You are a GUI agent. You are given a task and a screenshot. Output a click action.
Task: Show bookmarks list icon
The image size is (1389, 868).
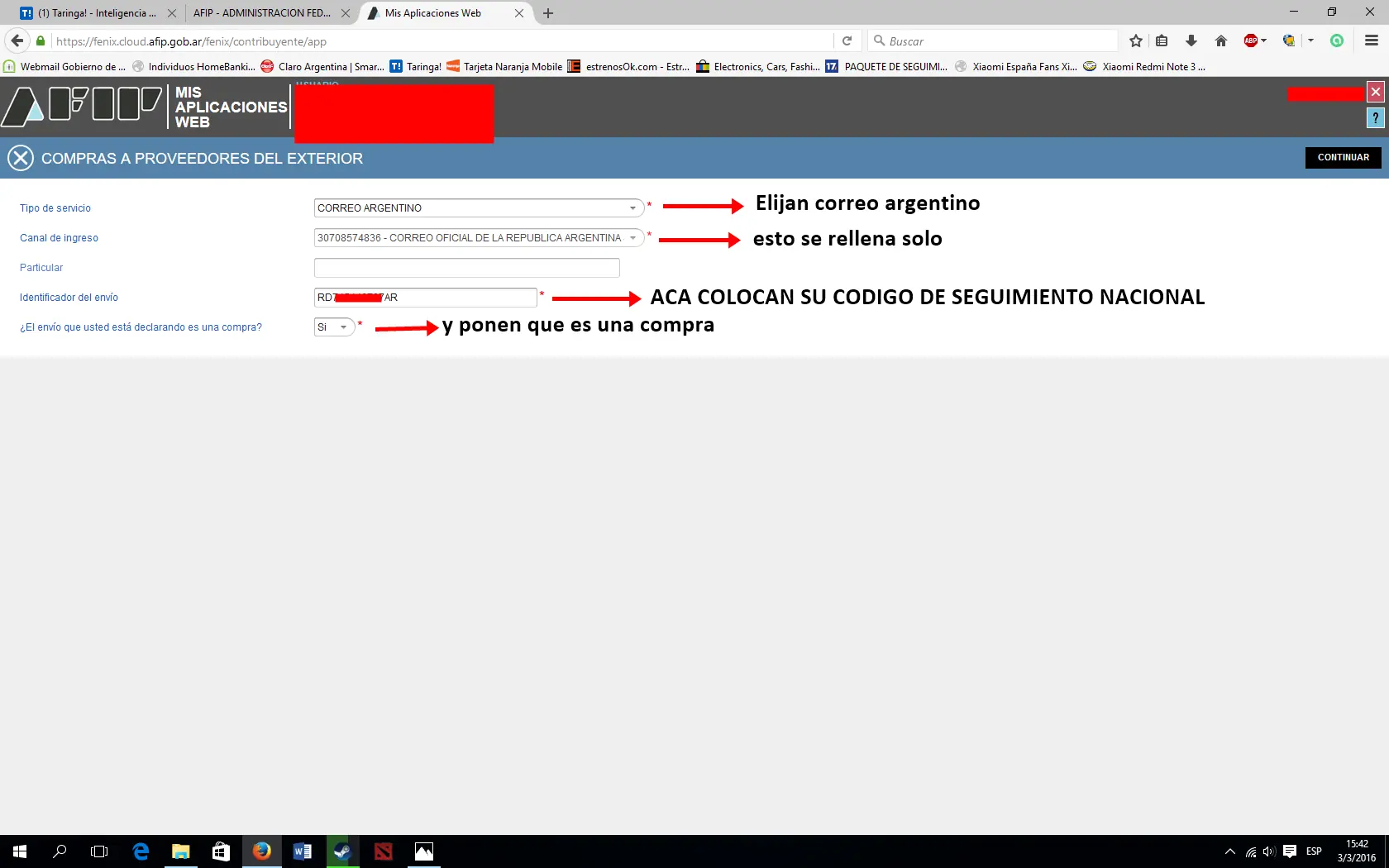[1162, 41]
